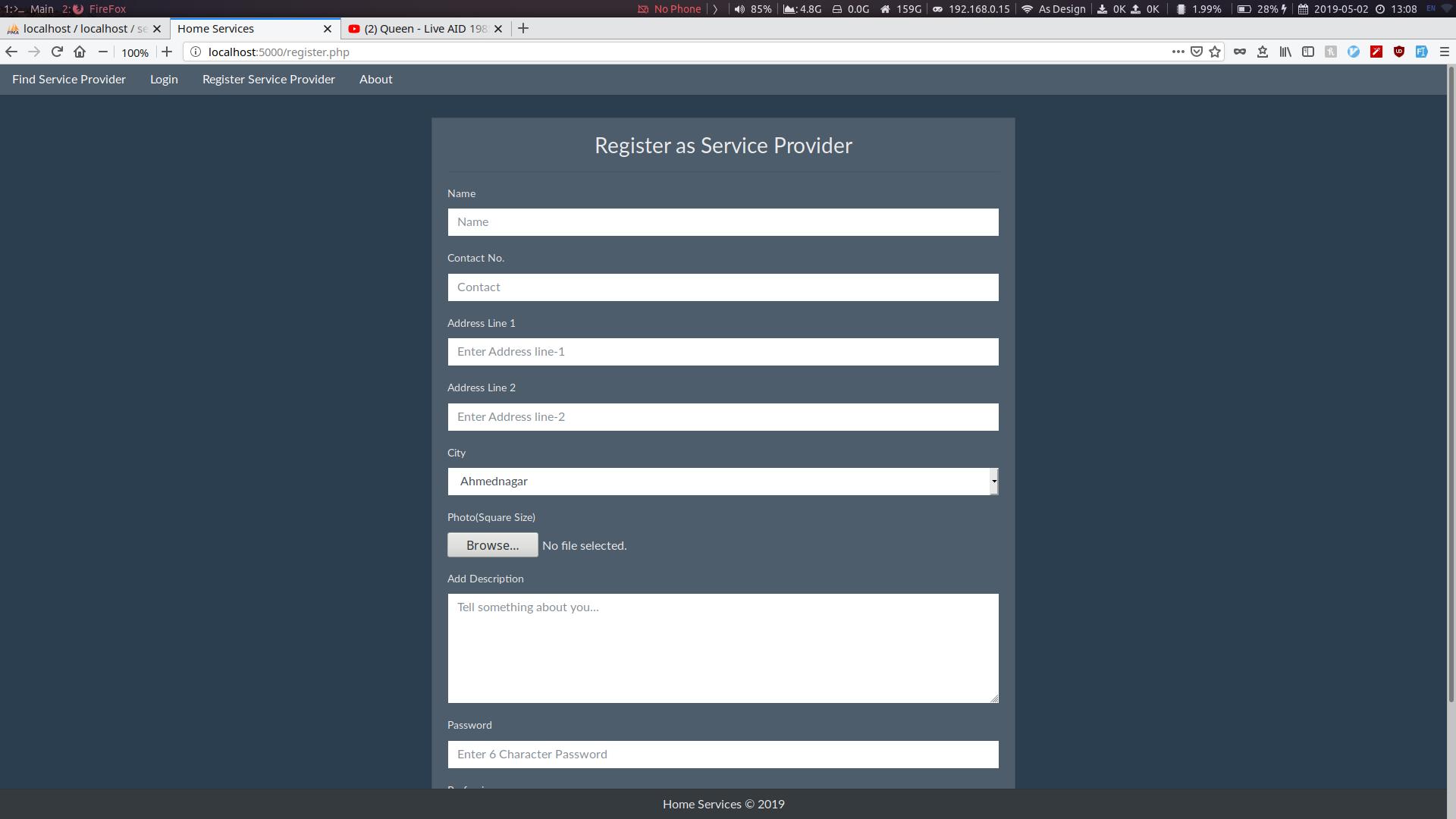1456x819 pixels.
Task: Click the Find Service Provider tab
Action: (x=68, y=79)
